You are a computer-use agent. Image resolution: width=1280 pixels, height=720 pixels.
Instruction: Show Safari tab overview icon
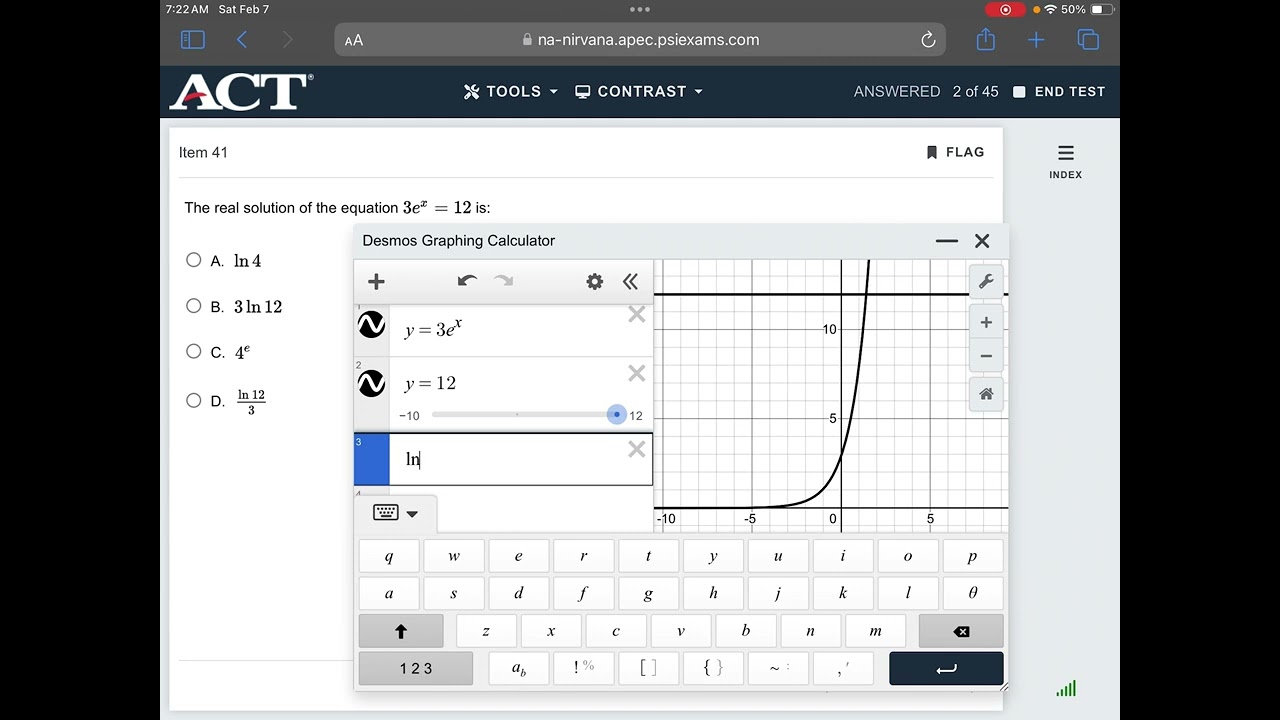[1088, 40]
